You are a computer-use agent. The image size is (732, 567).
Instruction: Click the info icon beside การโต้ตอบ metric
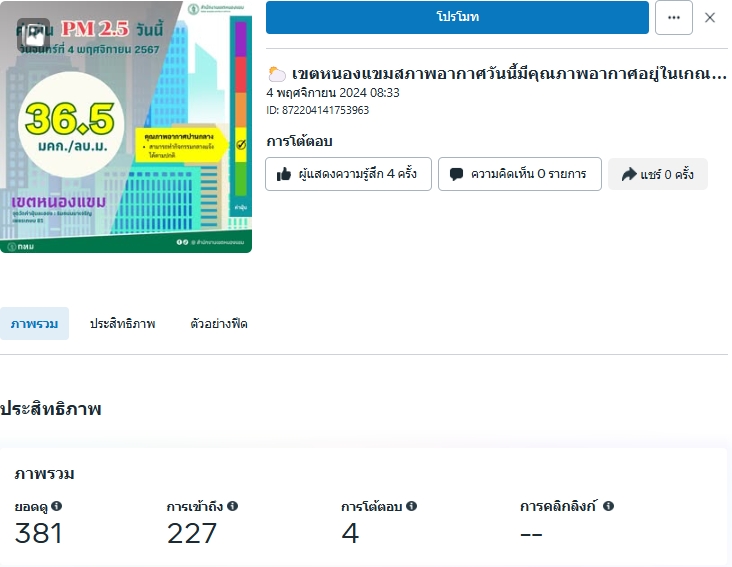(x=411, y=506)
